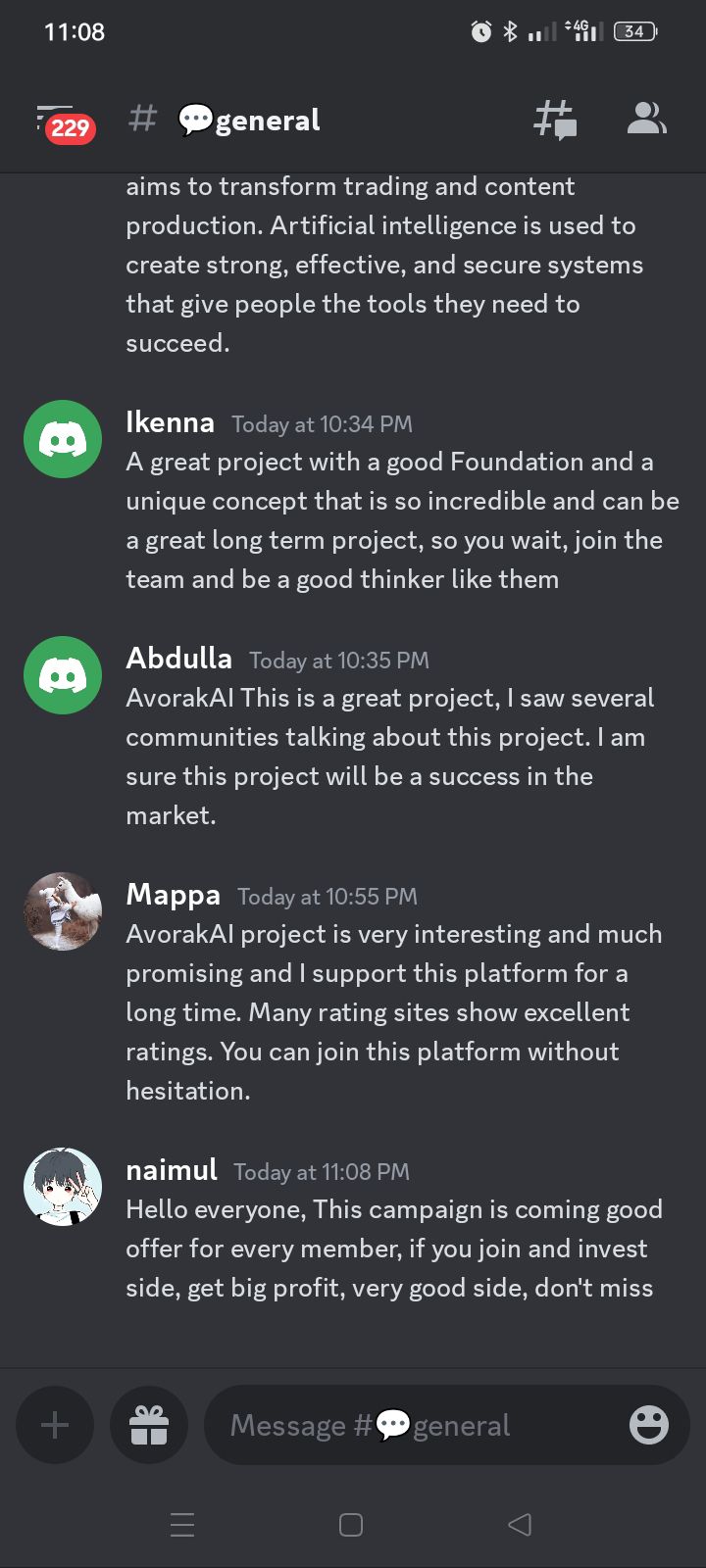Tap the username Ikenna
The image size is (706, 1568).
click(x=170, y=422)
